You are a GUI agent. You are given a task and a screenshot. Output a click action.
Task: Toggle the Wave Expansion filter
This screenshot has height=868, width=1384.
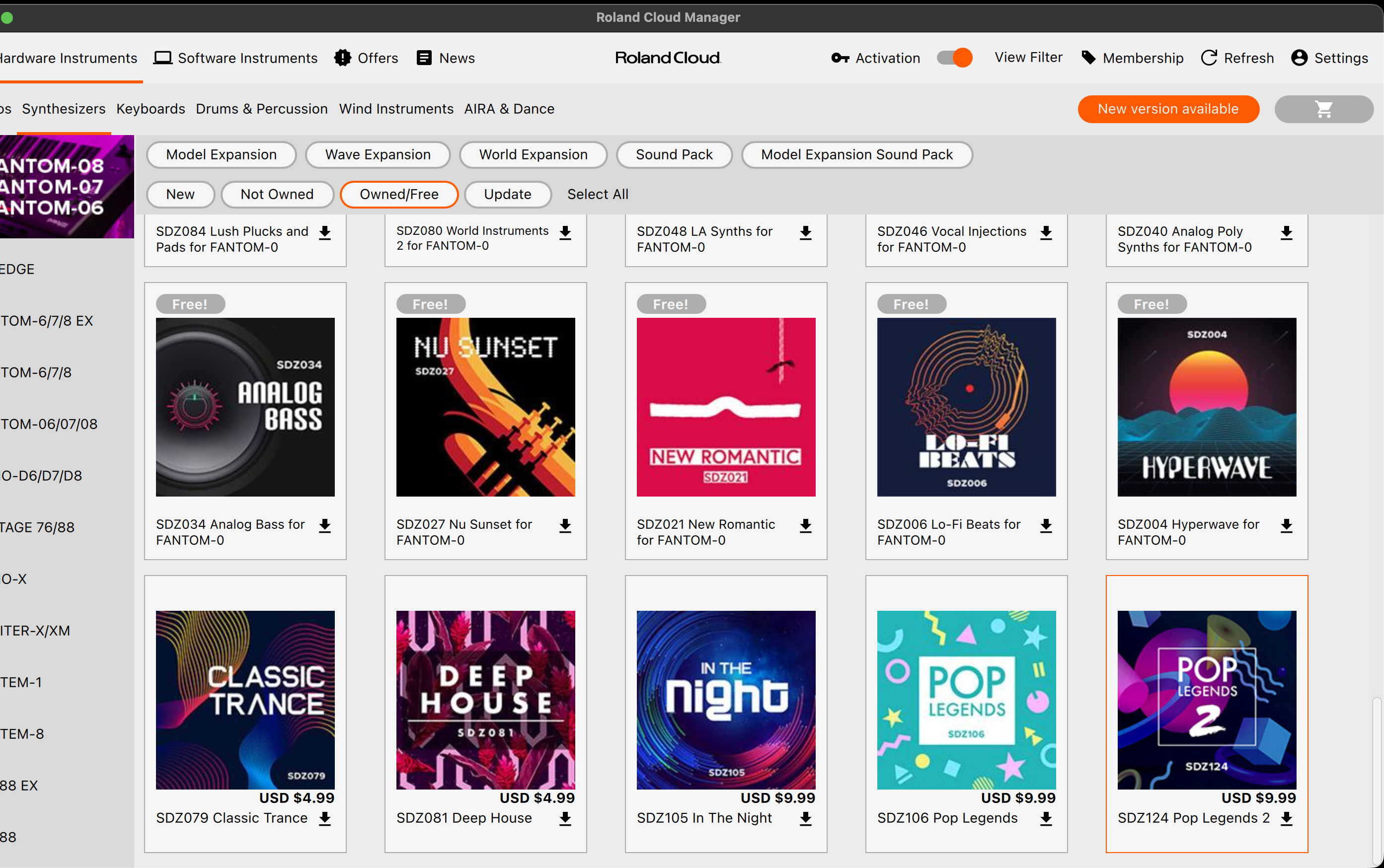pyautogui.click(x=378, y=154)
